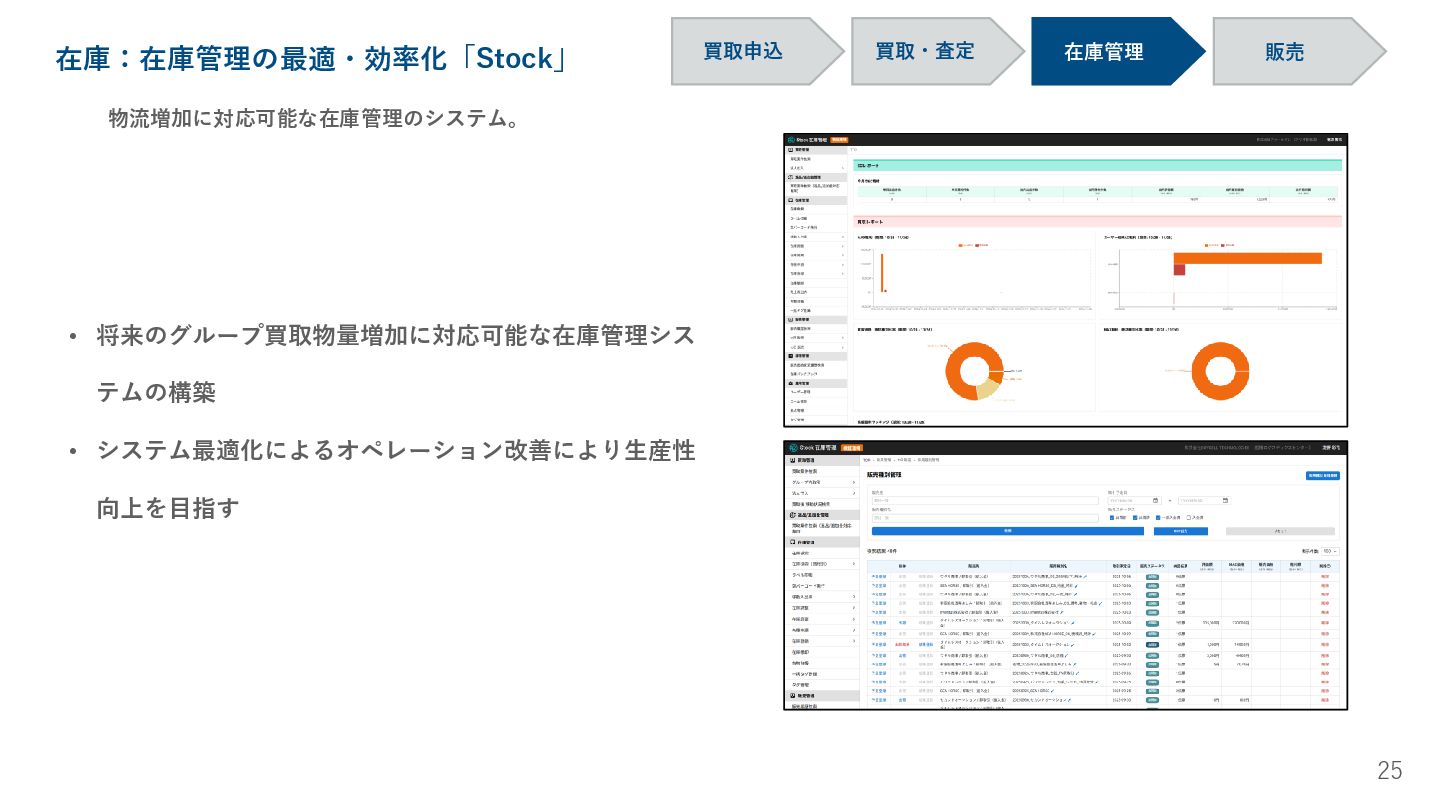1440x810 pixels.
Task: Click the end date input field in lower screenshot
Action: [1204, 500]
